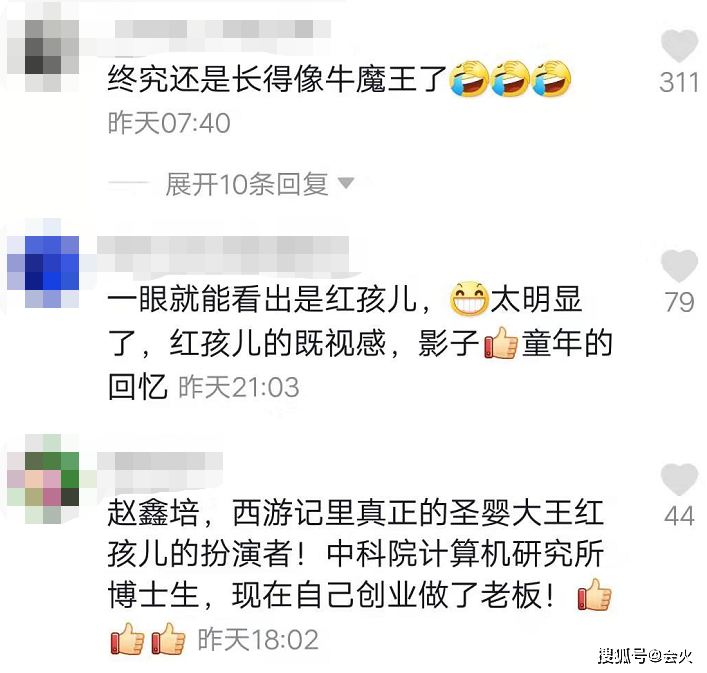Click the thumbs-up emoji beside 昨天18:02
This screenshot has width=707, height=673.
tap(169, 639)
